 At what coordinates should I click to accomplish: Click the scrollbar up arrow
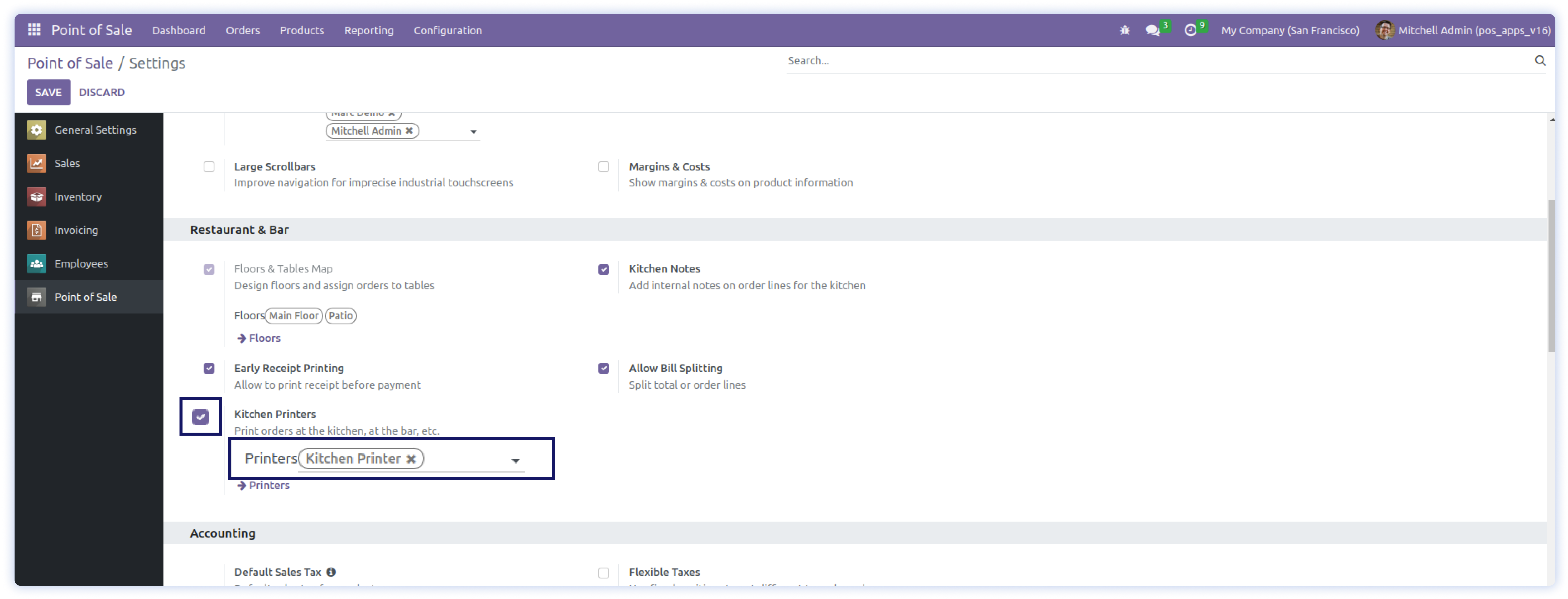[x=1553, y=120]
